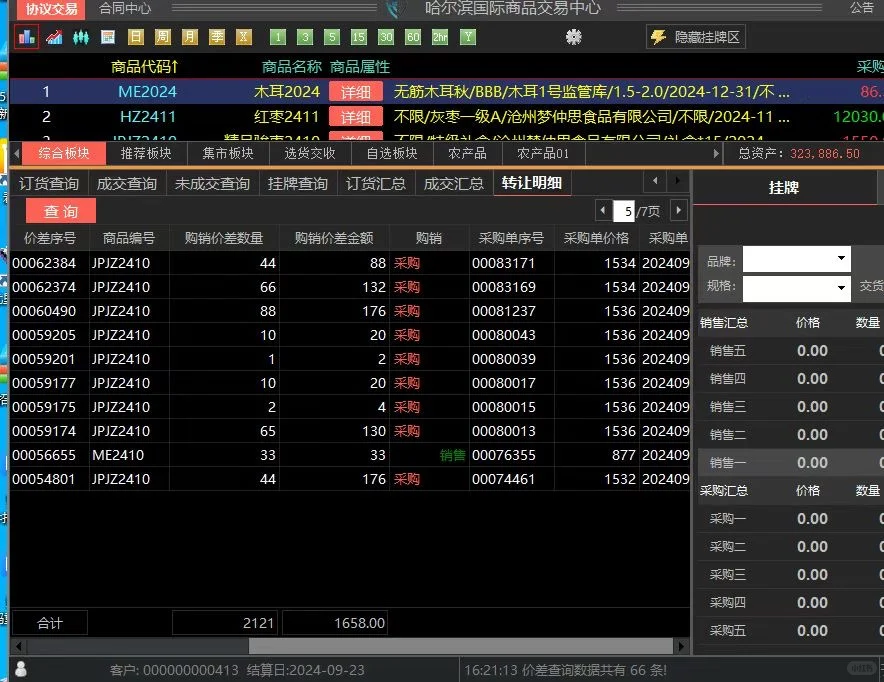
Task: Switch to 成交汇总 tab
Action: pos(453,184)
